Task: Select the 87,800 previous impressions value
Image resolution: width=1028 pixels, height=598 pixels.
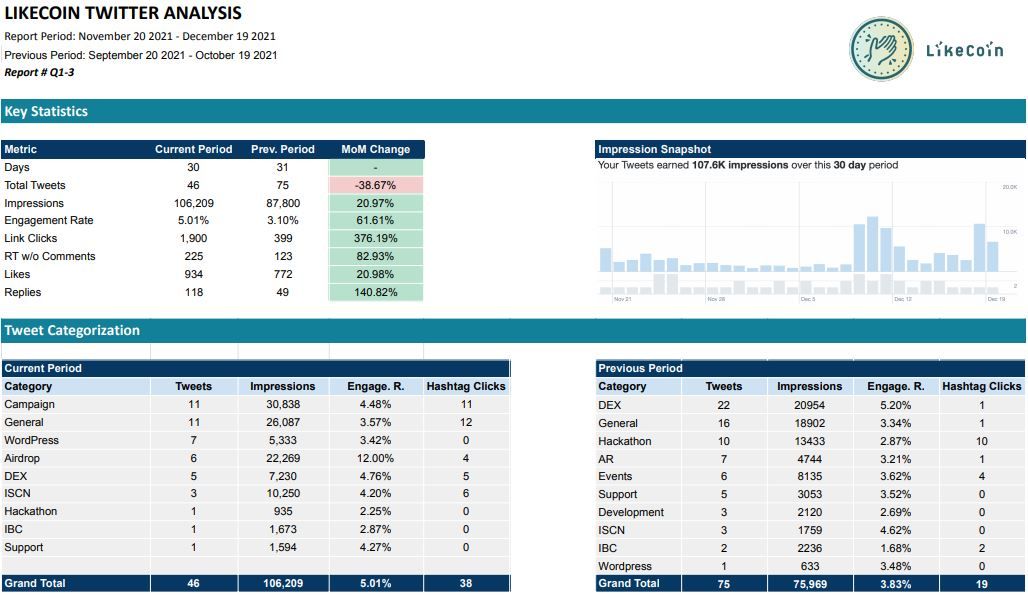Action: point(283,203)
